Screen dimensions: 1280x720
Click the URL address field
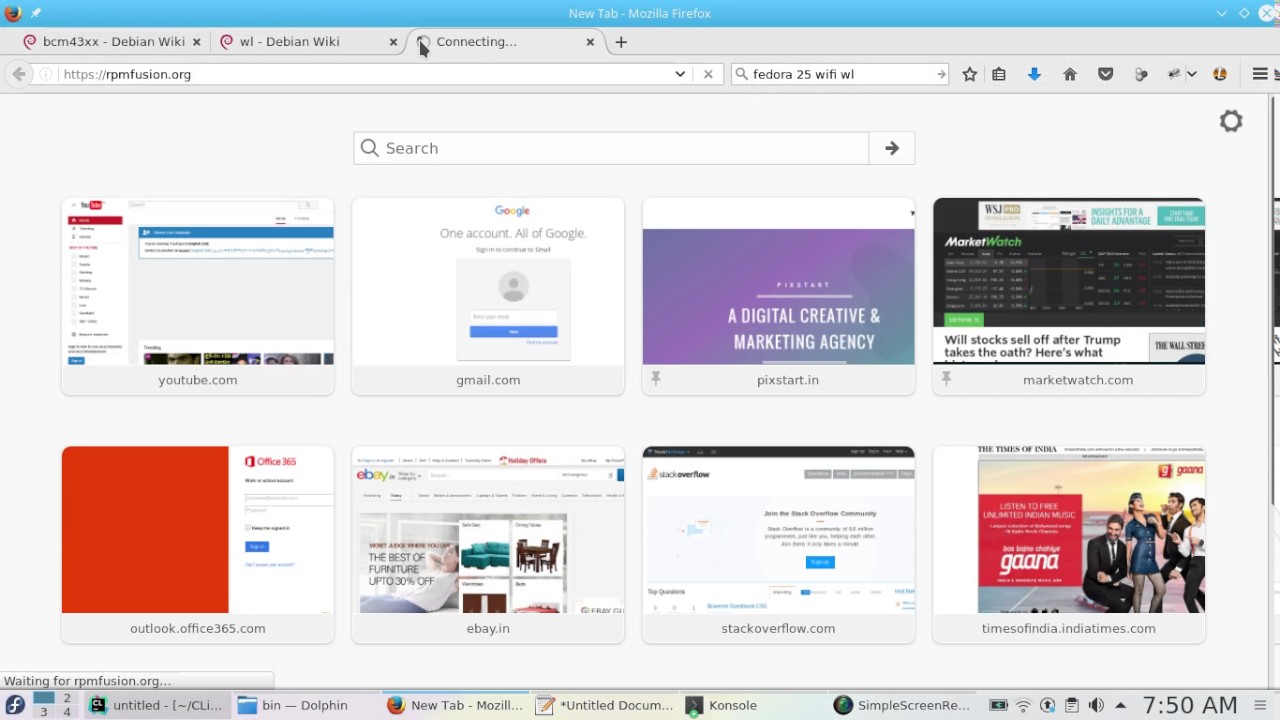point(365,74)
